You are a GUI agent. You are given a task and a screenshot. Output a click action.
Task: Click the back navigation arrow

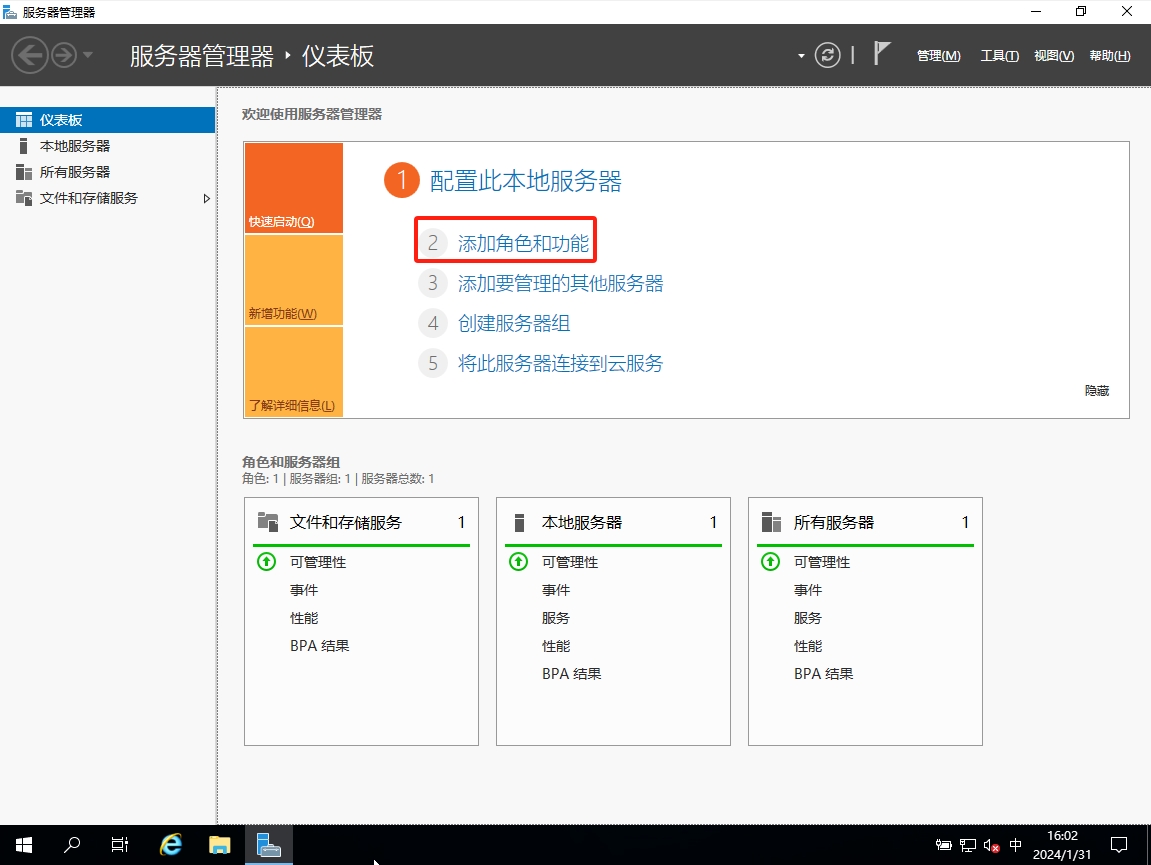(x=30, y=55)
